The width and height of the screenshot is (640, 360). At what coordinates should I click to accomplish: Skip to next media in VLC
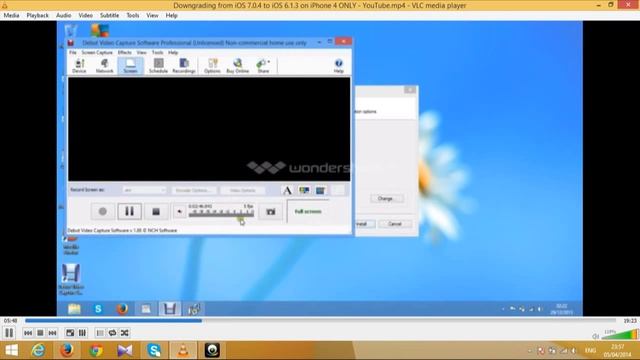pos(52,333)
